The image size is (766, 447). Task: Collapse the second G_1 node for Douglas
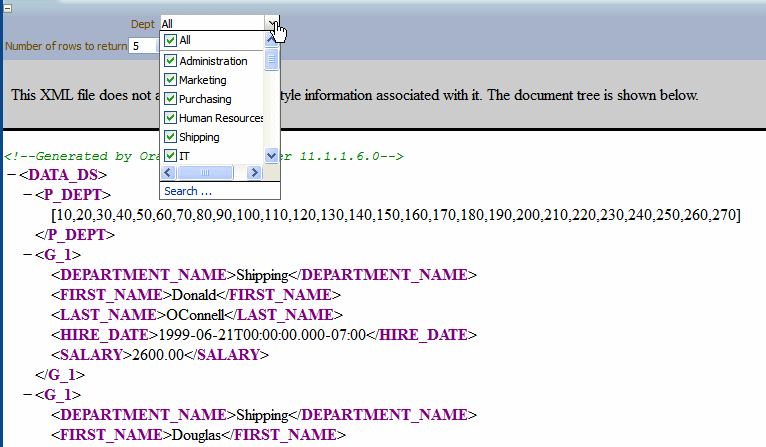(27, 394)
